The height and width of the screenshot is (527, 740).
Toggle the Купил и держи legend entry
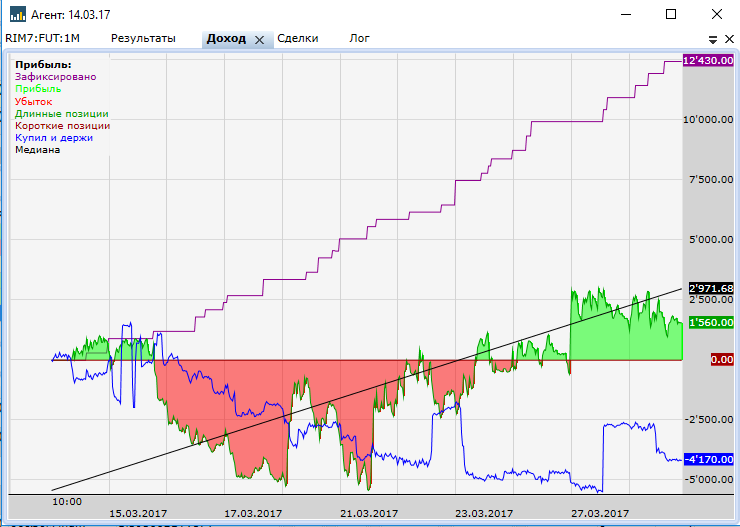coord(54,138)
